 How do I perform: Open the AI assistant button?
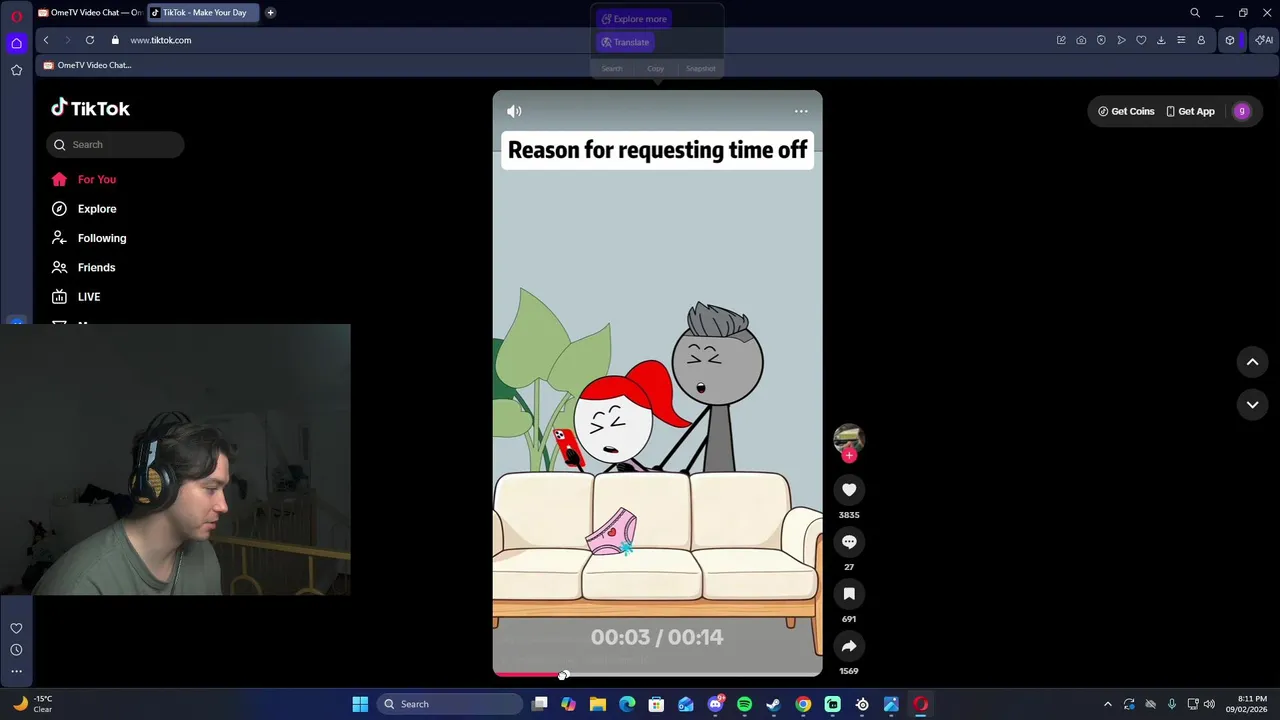[x=1264, y=40]
